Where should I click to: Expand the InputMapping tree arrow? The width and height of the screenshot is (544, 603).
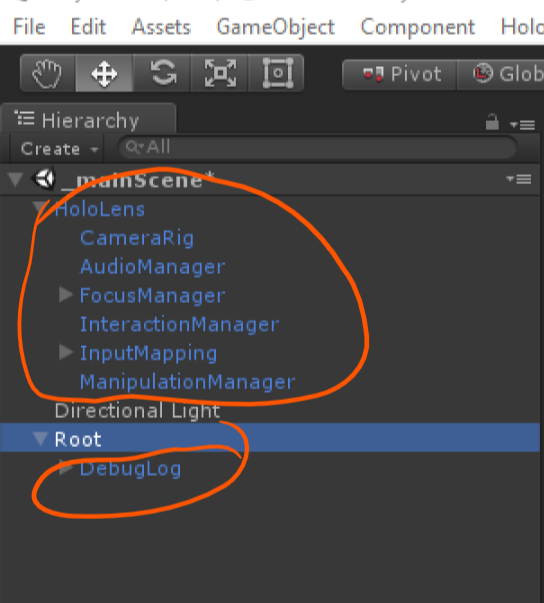(x=66, y=352)
